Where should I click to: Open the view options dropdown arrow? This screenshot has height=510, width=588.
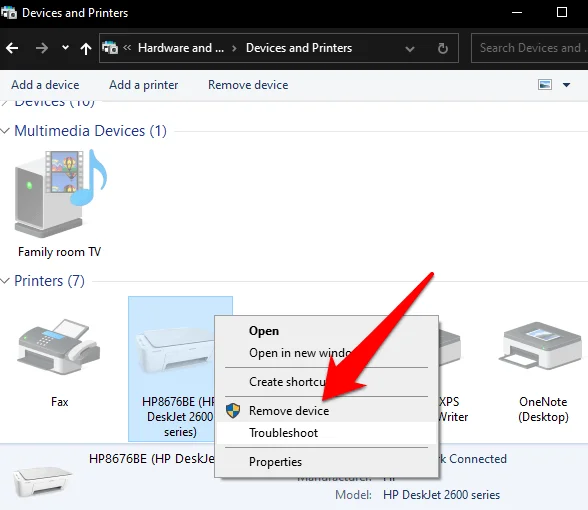pyautogui.click(x=566, y=85)
